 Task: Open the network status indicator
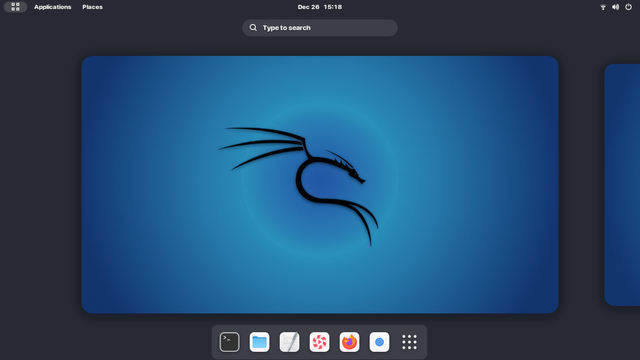point(603,7)
